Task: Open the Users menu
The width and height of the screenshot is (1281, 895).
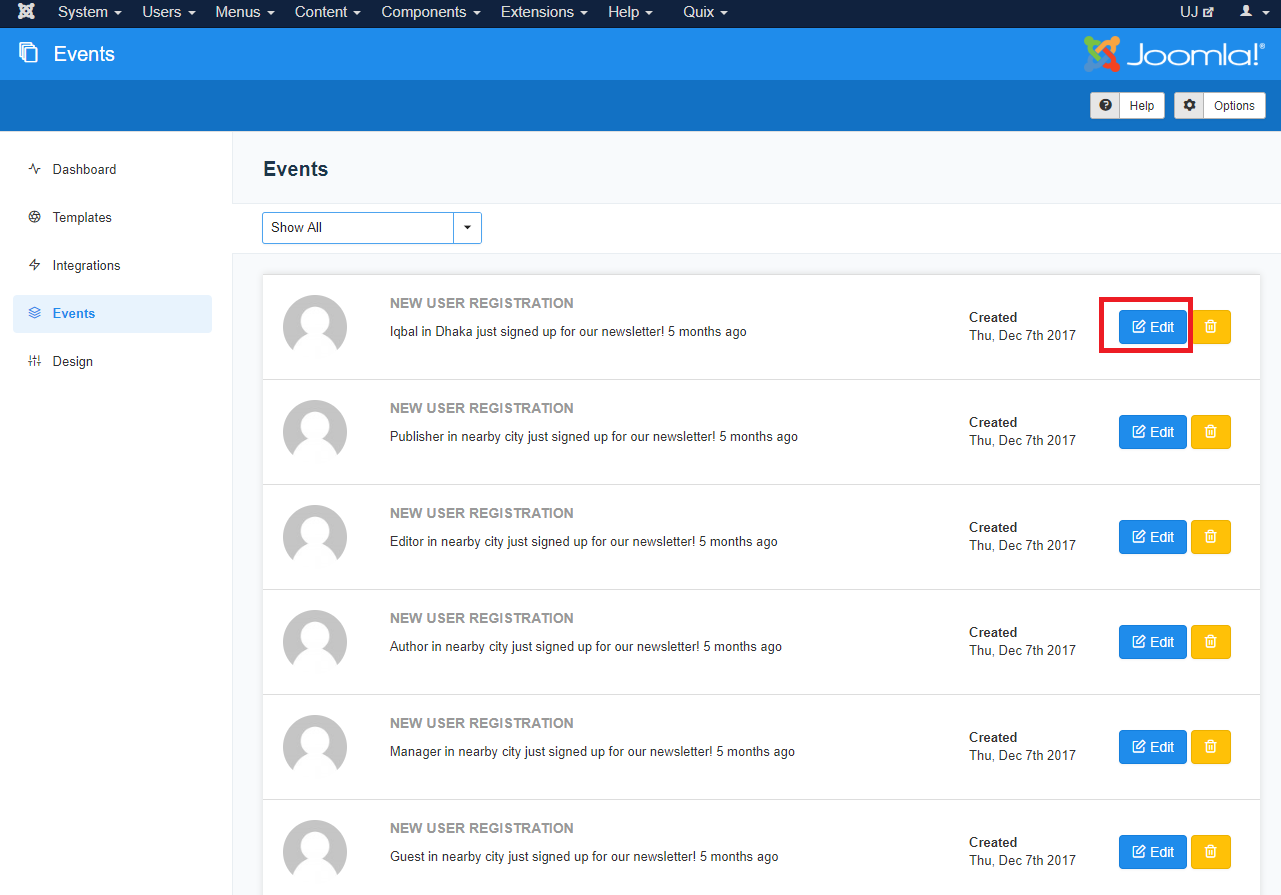Action: (169, 12)
